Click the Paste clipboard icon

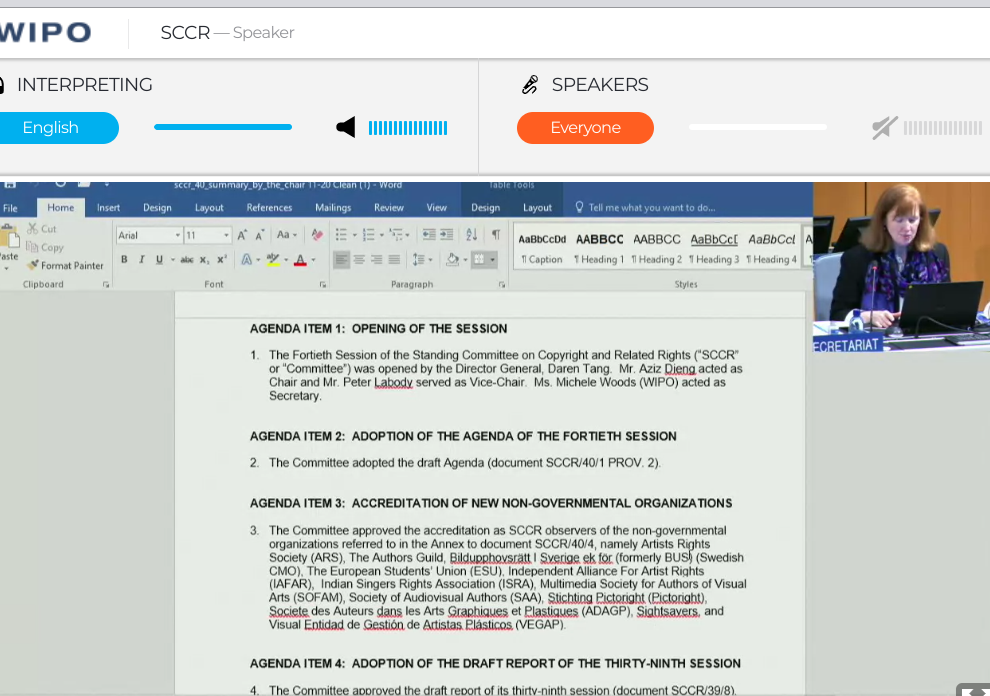tap(9, 236)
